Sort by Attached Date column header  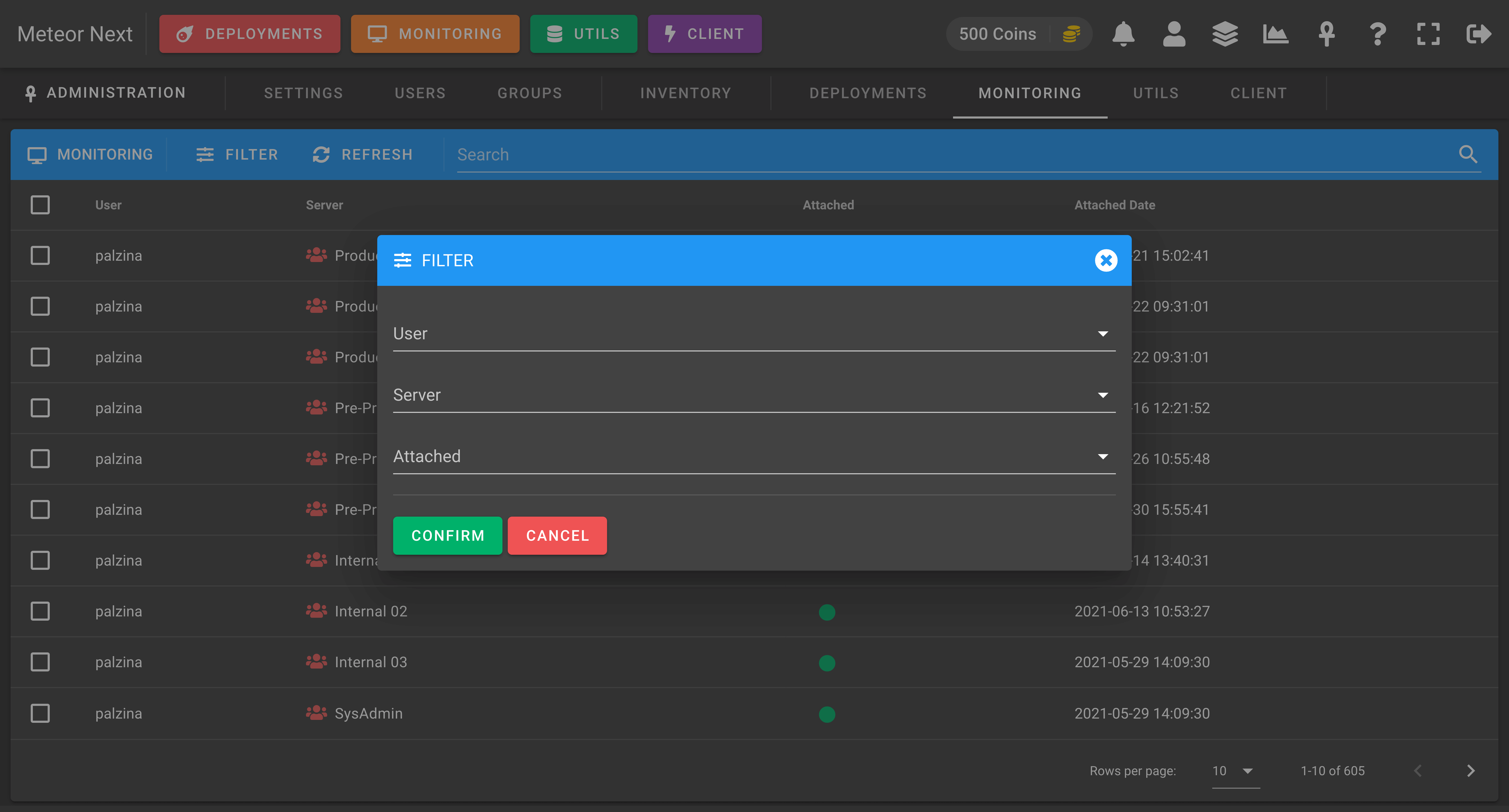[x=1114, y=205]
